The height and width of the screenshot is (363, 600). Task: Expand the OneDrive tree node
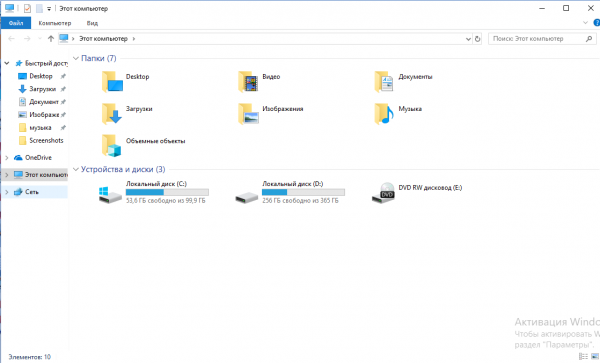(7, 158)
